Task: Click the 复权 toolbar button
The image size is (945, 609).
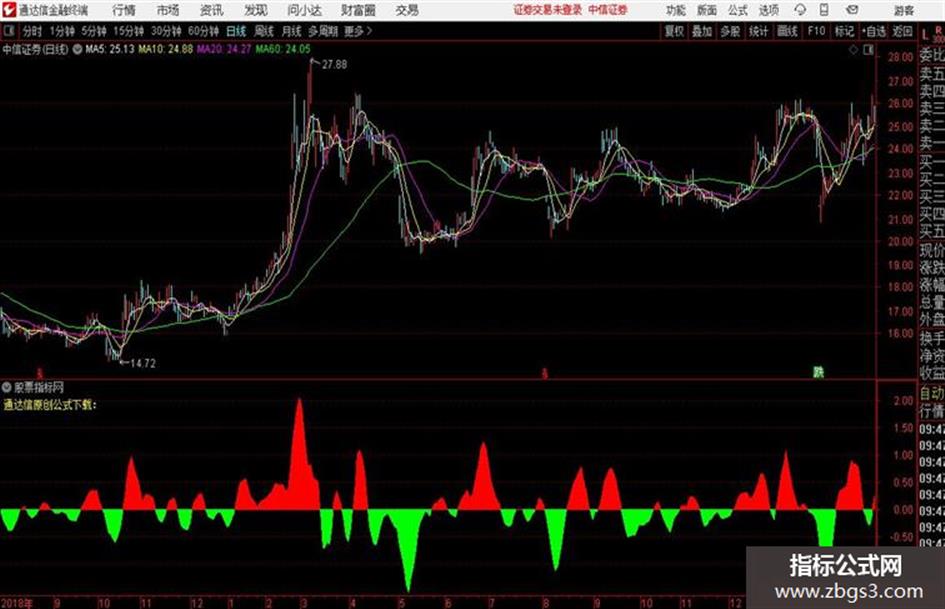Action: (674, 31)
